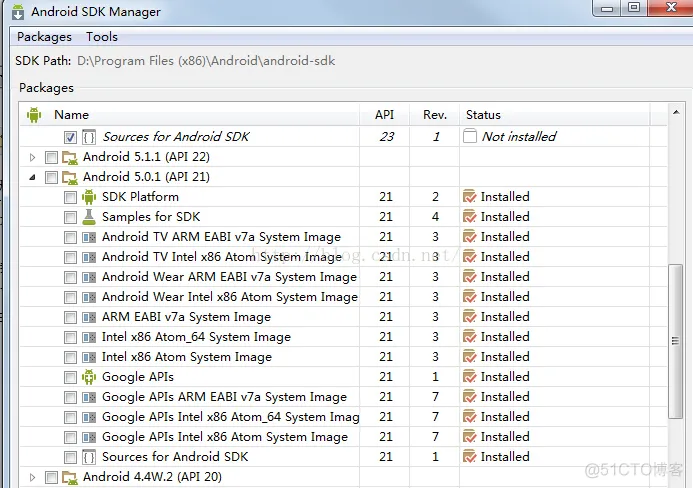Click the scrollbar up arrow
This screenshot has width=693, height=488.
tap(676, 112)
